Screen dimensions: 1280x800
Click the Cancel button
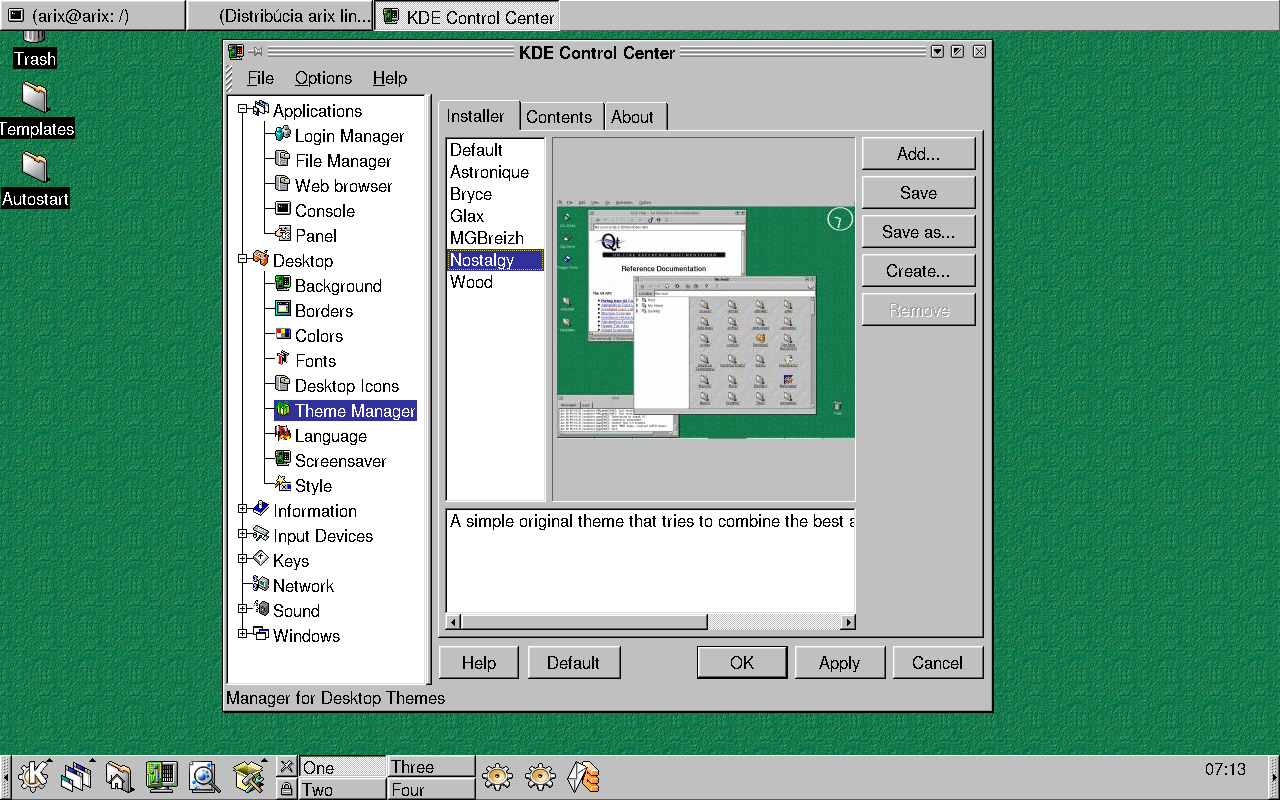point(937,662)
